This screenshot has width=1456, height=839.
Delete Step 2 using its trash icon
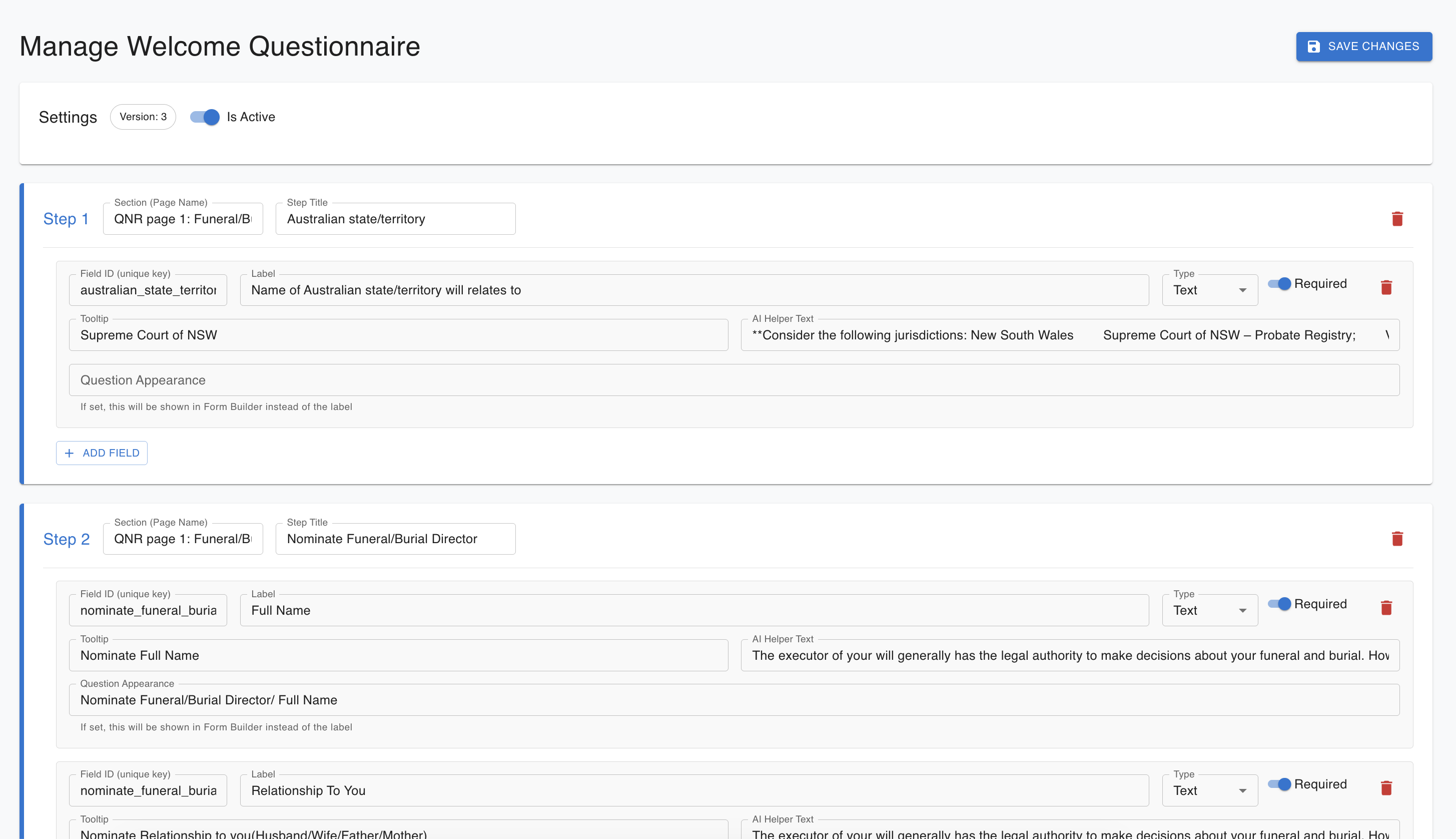pos(1397,538)
